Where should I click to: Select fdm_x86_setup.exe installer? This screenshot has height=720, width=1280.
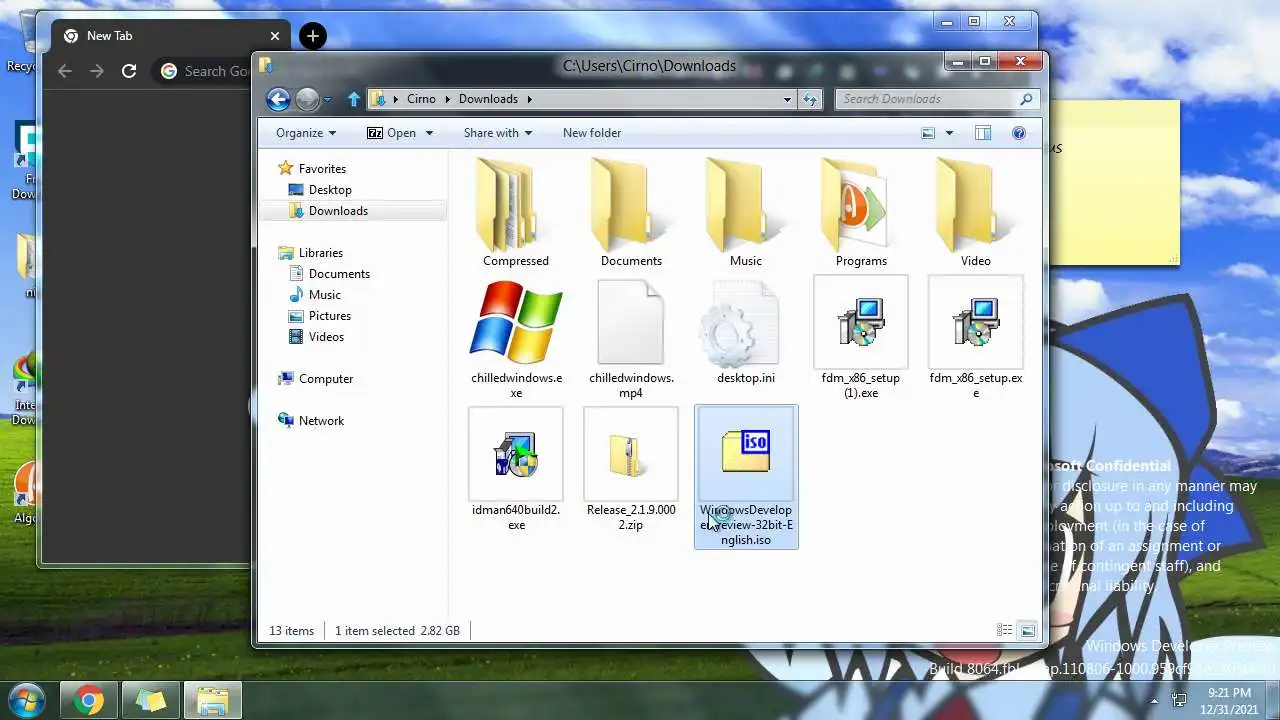(976, 338)
